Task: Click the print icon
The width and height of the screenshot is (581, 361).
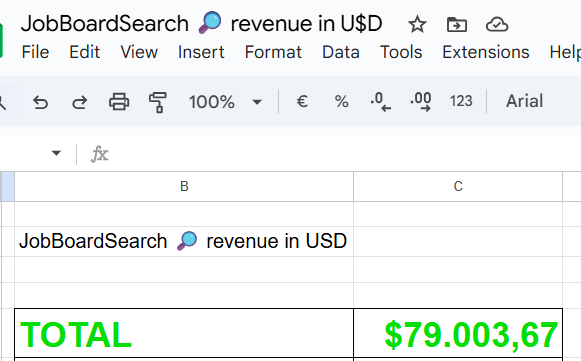Action: pos(119,102)
